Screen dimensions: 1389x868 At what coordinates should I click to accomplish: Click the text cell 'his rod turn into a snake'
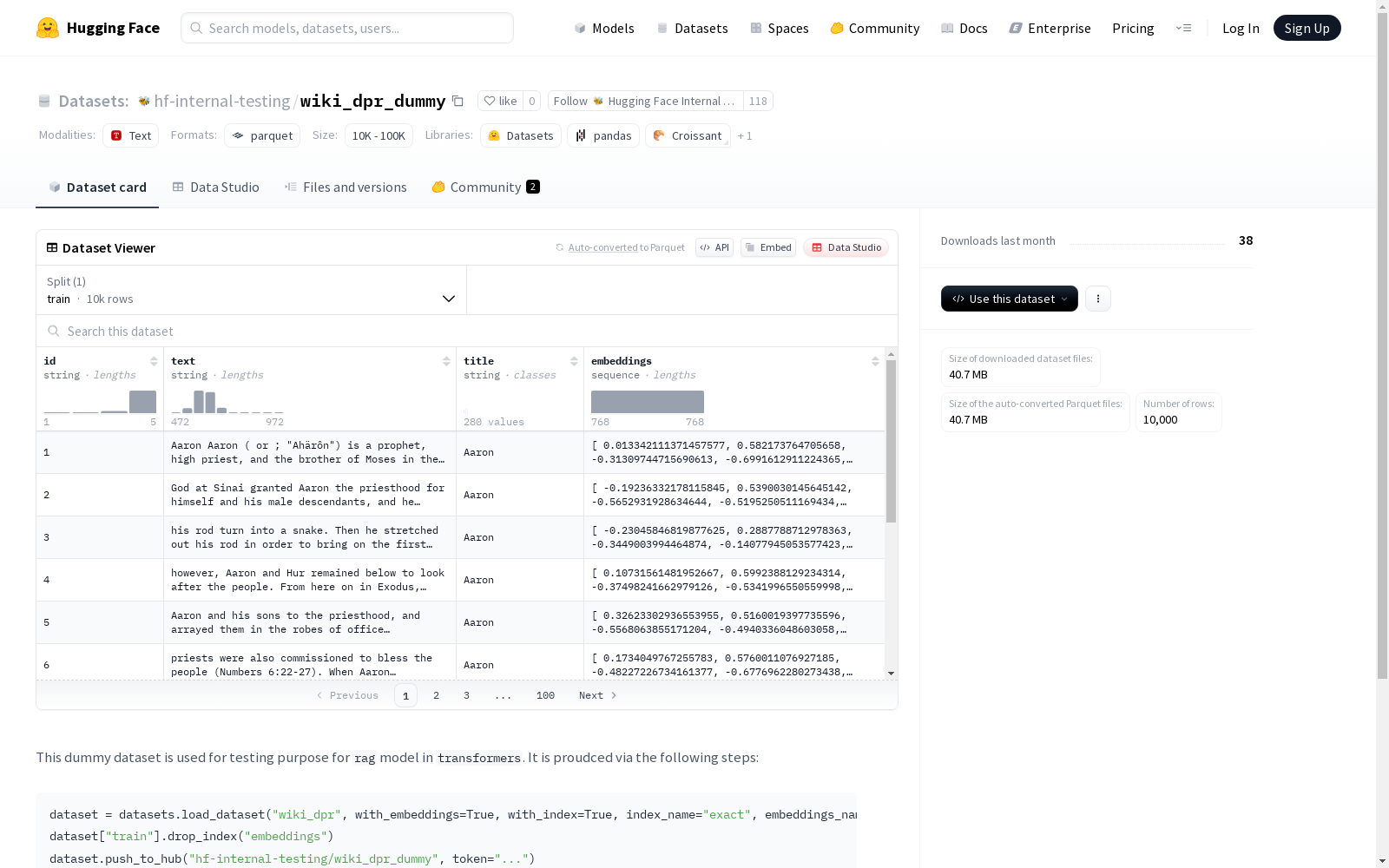(310, 537)
